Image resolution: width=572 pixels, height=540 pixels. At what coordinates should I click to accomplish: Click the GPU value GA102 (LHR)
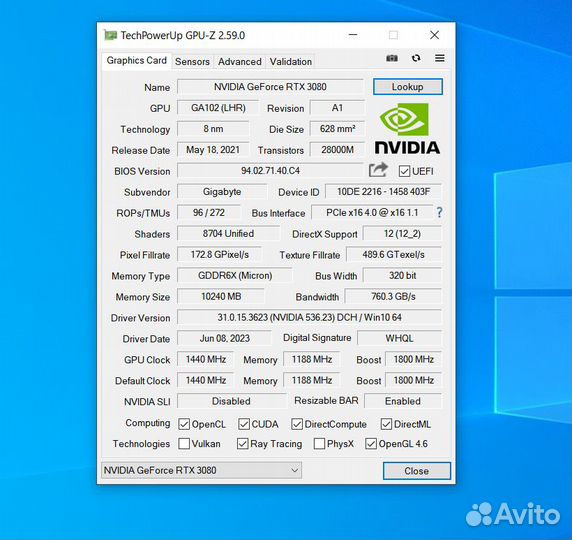(x=218, y=108)
